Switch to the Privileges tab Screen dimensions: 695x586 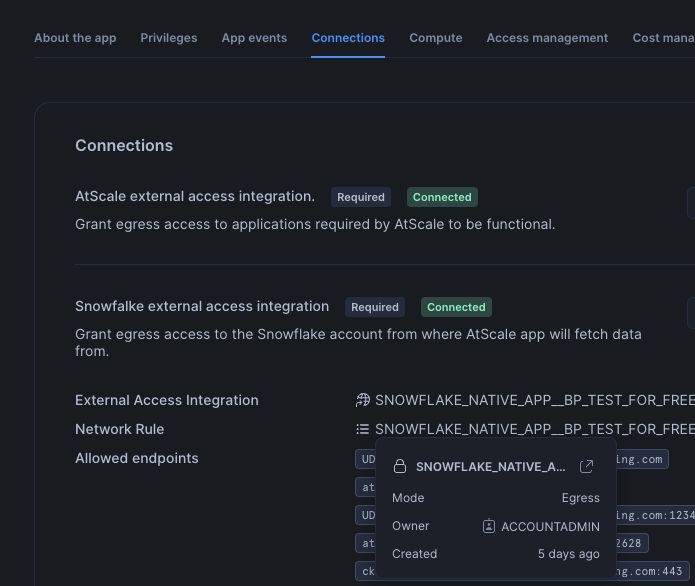point(169,38)
